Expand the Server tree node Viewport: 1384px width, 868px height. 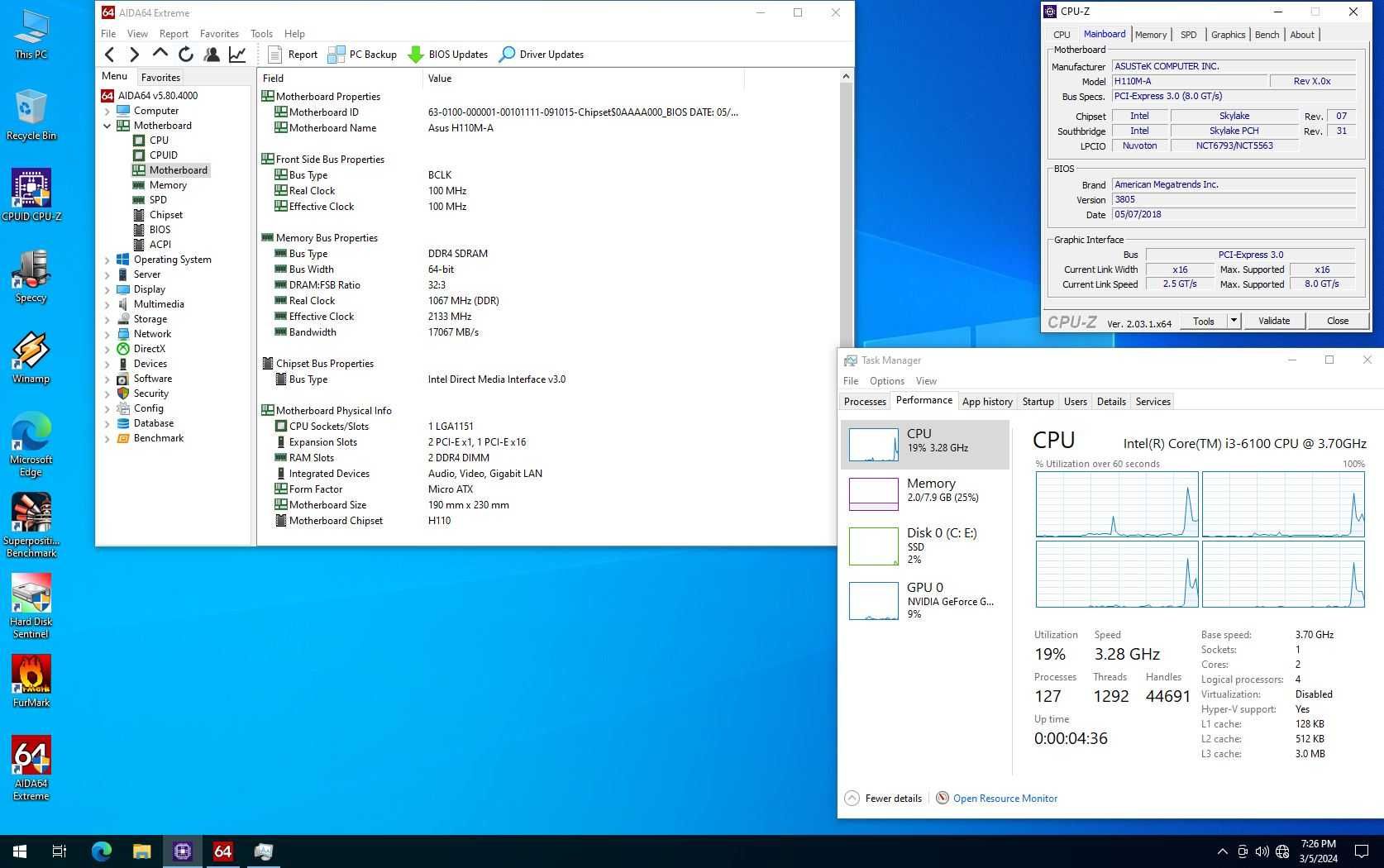click(107, 274)
